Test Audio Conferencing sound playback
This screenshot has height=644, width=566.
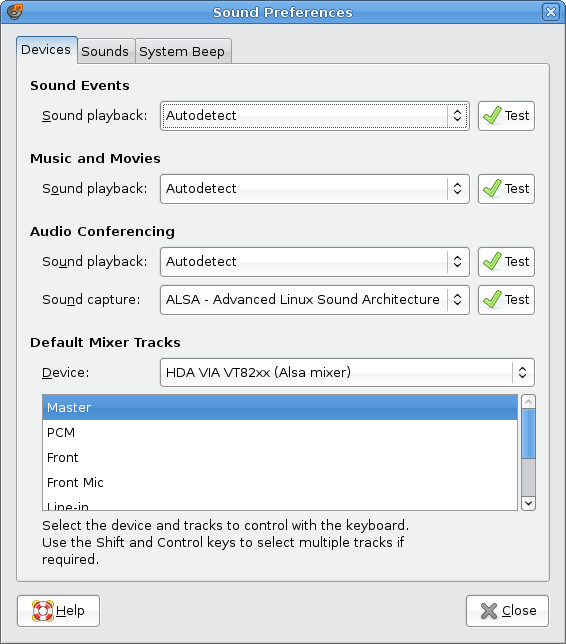coord(506,262)
